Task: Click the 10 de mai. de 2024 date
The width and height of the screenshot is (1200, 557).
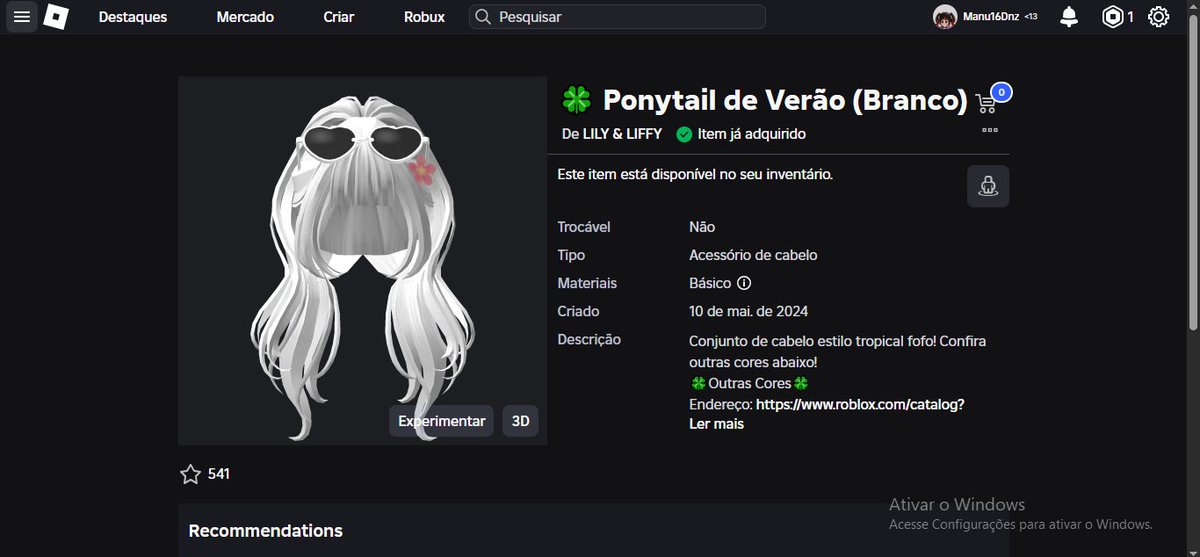Action: [x=749, y=311]
